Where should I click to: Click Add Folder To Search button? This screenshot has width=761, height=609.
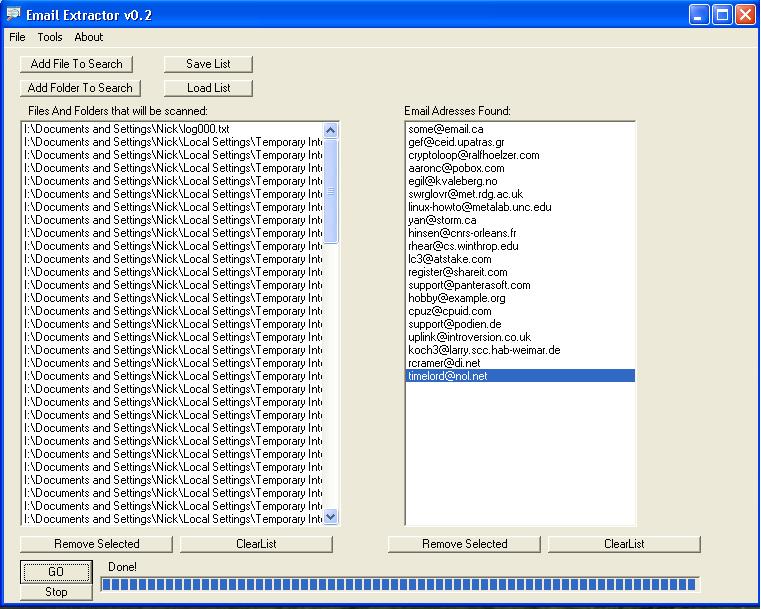click(x=80, y=88)
